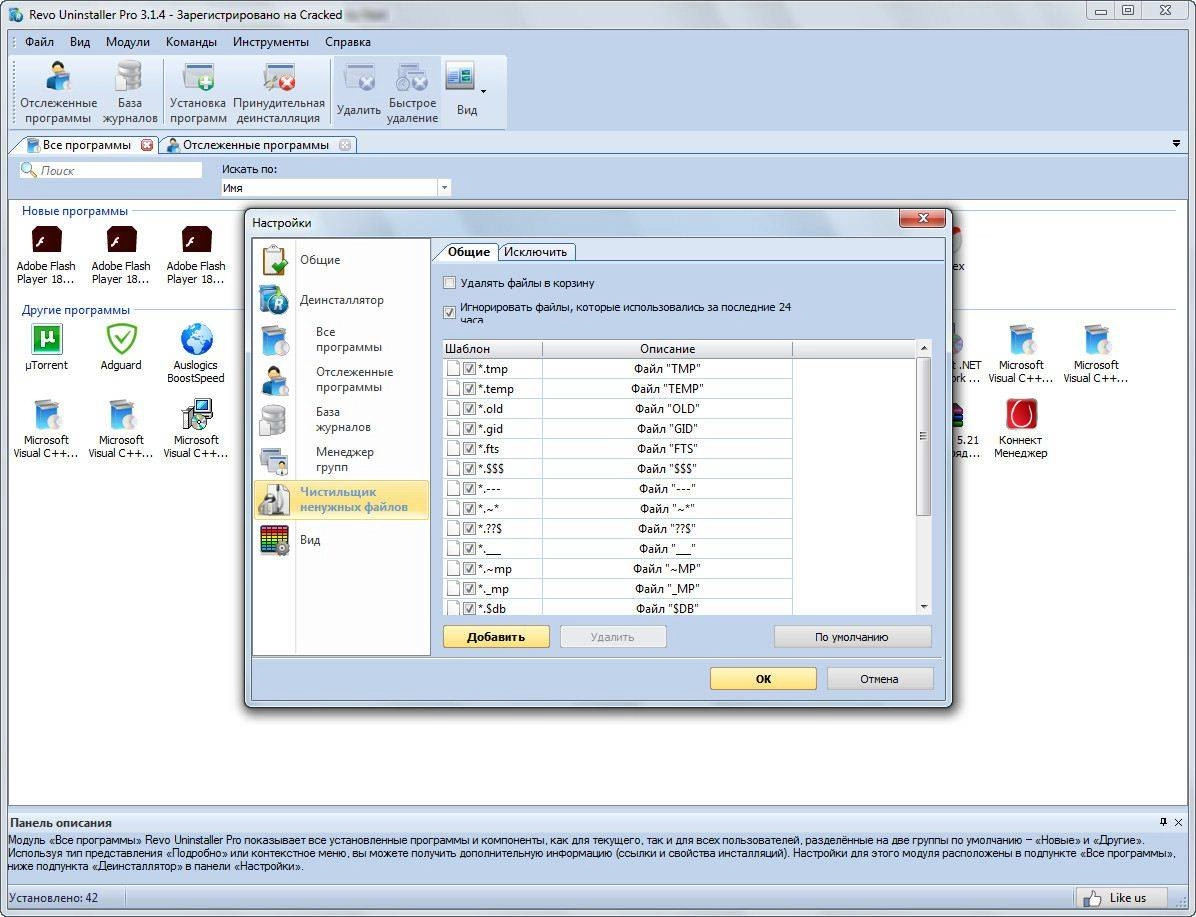The height and width of the screenshot is (917, 1196).
Task: Uncheck the *.old pattern checkbox
Action: [469, 408]
